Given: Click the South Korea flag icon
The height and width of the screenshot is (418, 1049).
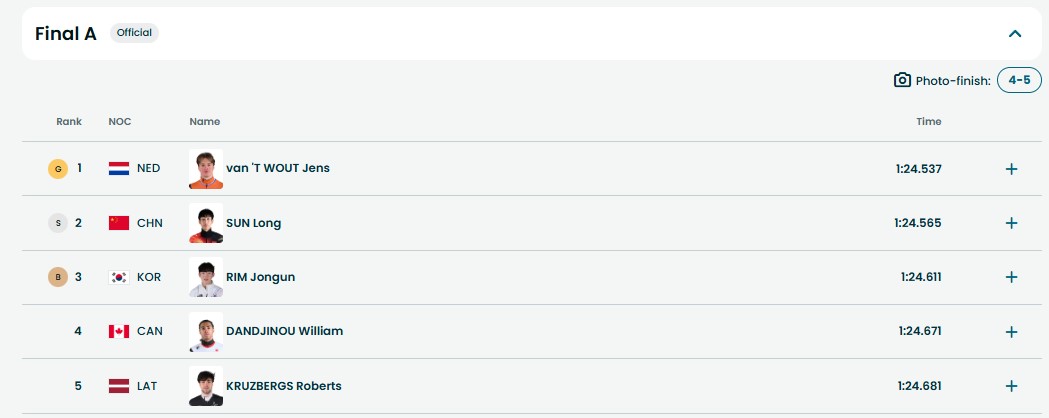Looking at the screenshot, I should coord(119,277).
